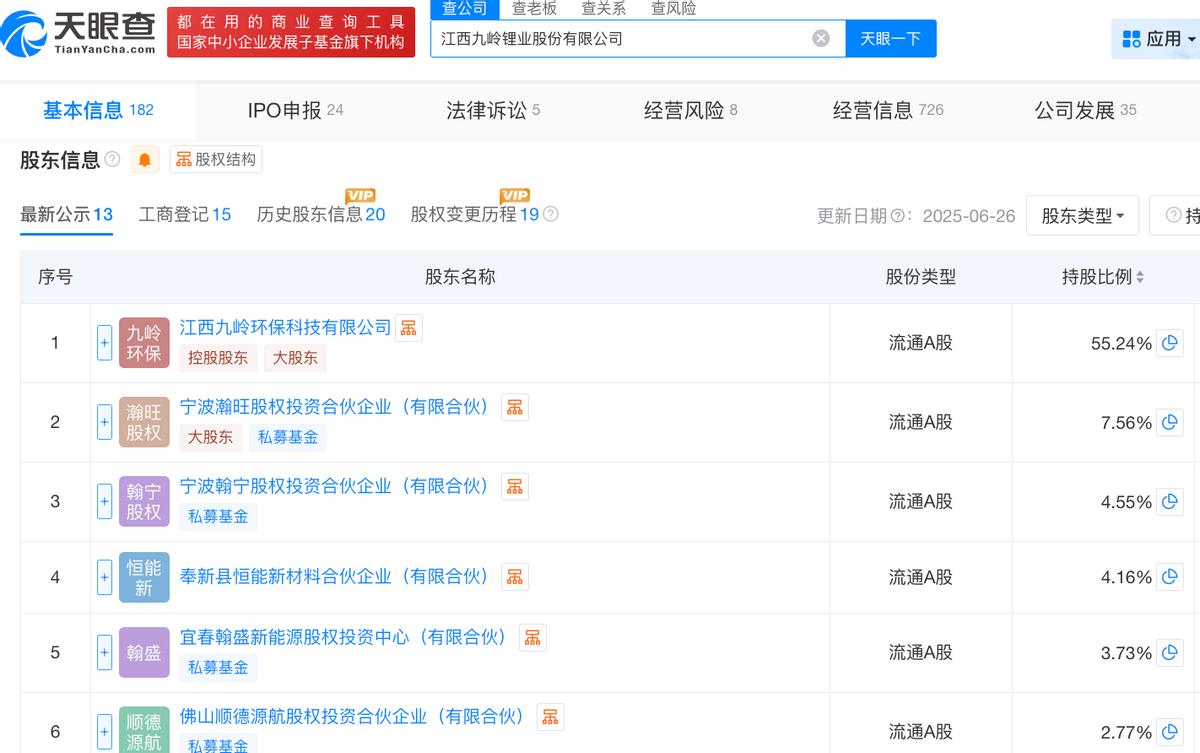
Task: Click the orange bell alert icon
Action: [x=145, y=159]
